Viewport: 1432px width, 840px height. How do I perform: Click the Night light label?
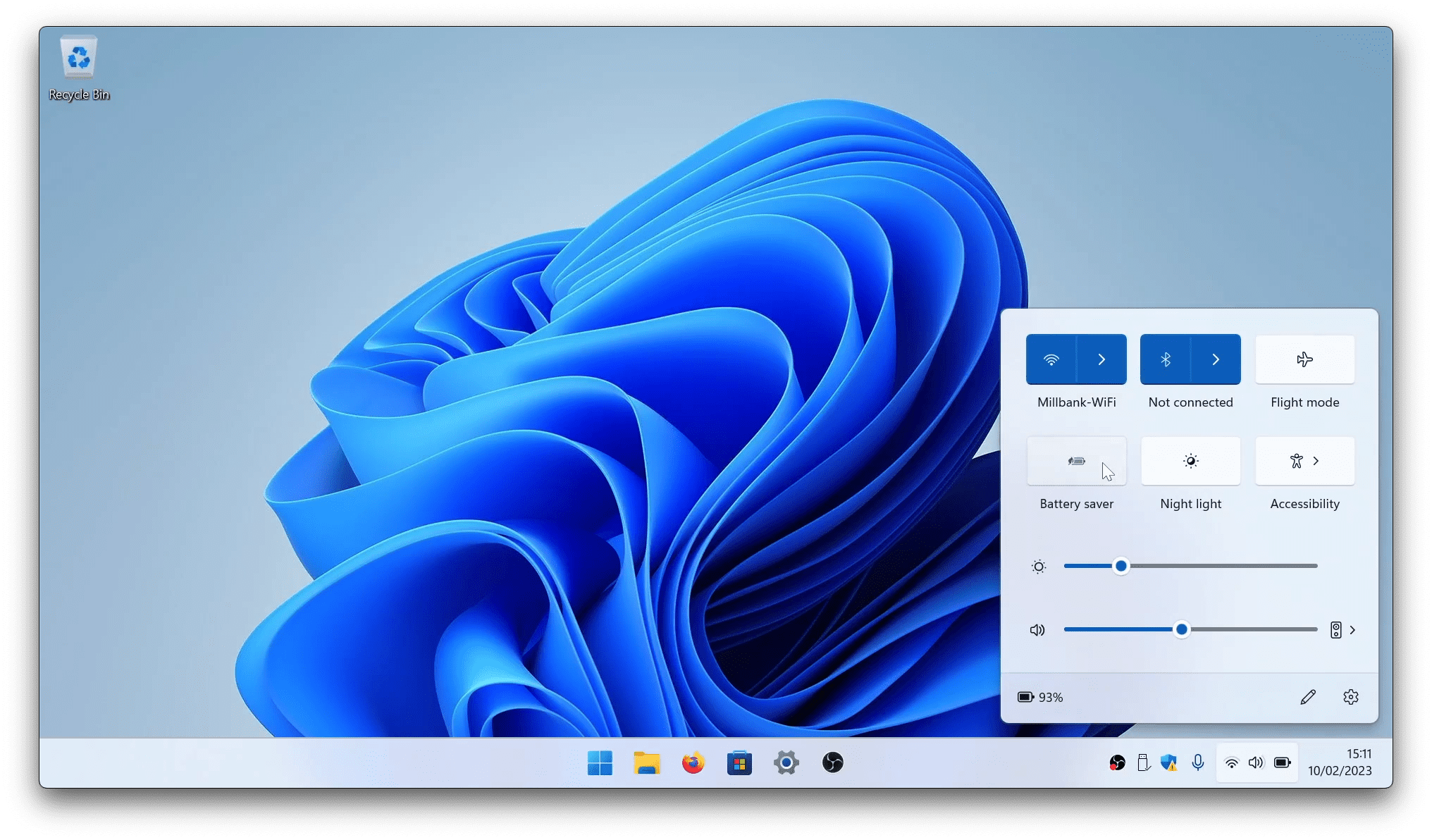coord(1190,504)
